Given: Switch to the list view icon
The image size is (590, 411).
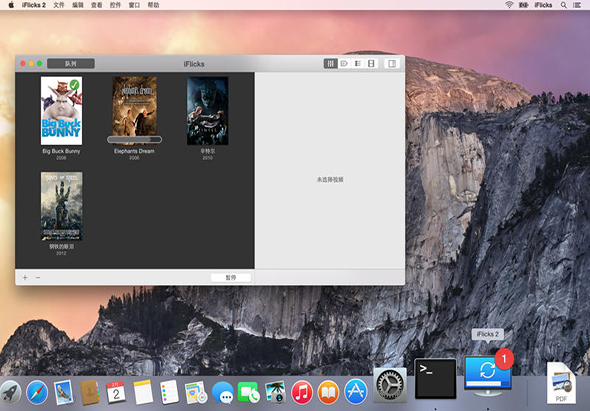Looking at the screenshot, I should coord(358,64).
